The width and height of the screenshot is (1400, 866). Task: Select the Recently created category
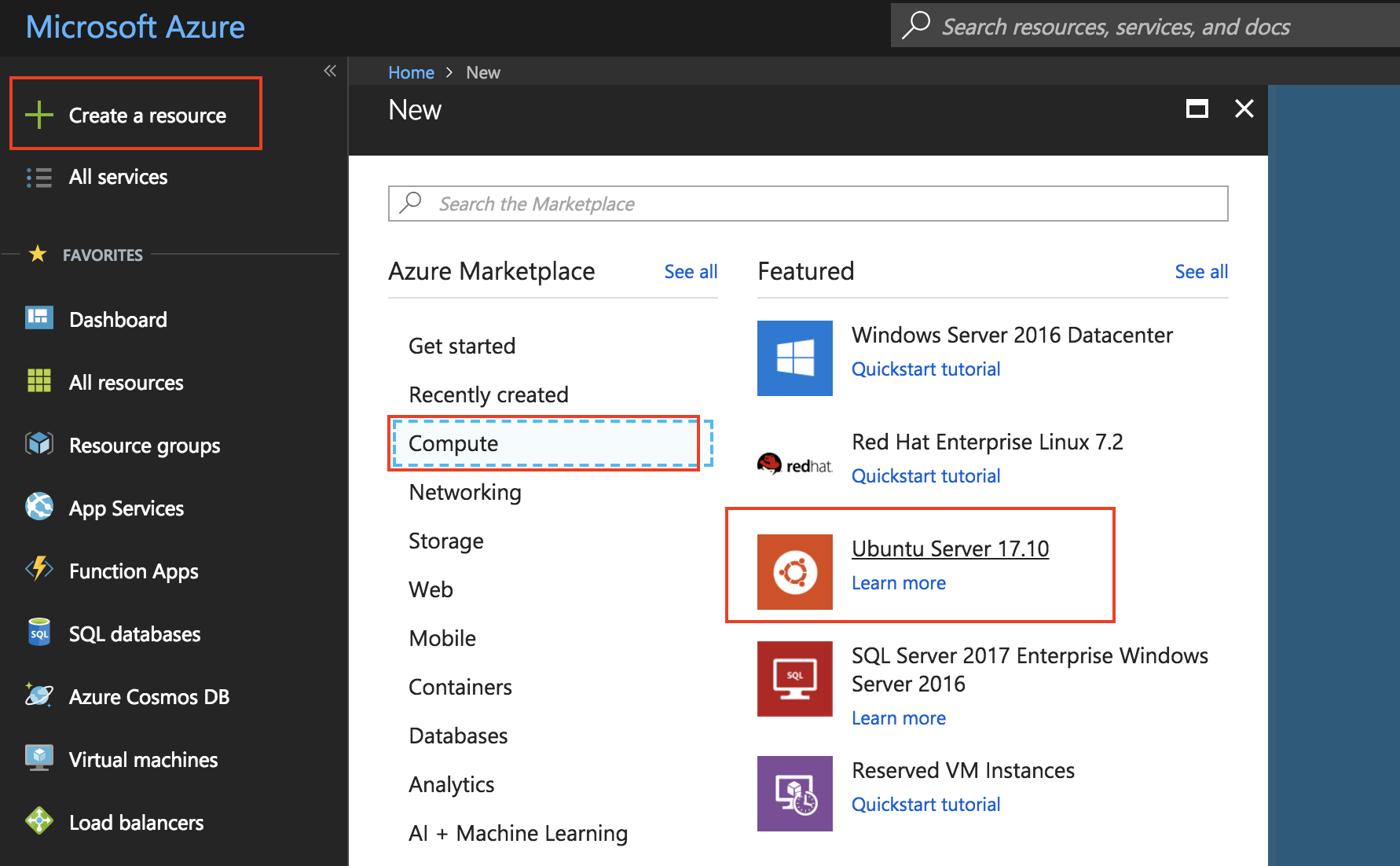(489, 394)
